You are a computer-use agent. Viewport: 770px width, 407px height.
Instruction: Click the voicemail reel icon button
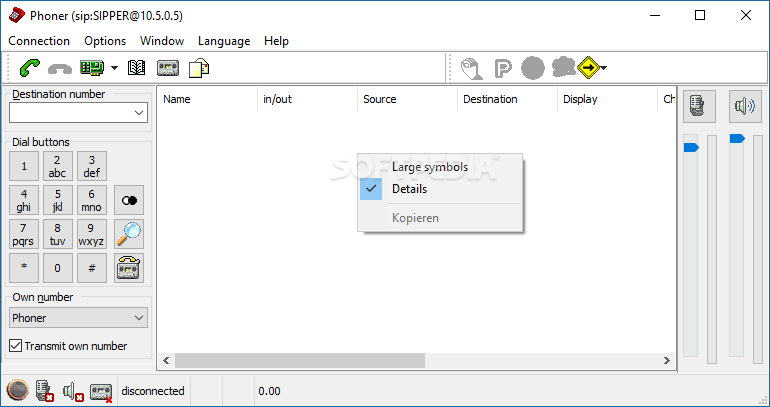pos(129,200)
